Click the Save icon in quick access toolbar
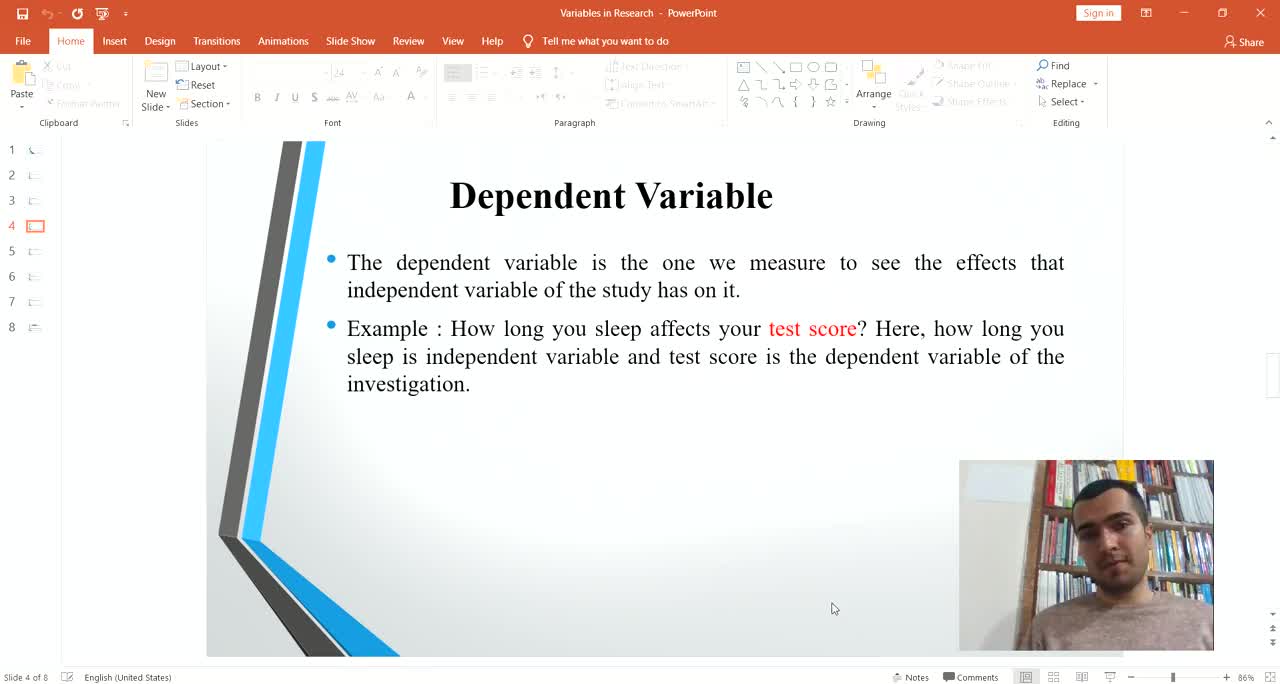The height and width of the screenshot is (684, 1280). 22,13
